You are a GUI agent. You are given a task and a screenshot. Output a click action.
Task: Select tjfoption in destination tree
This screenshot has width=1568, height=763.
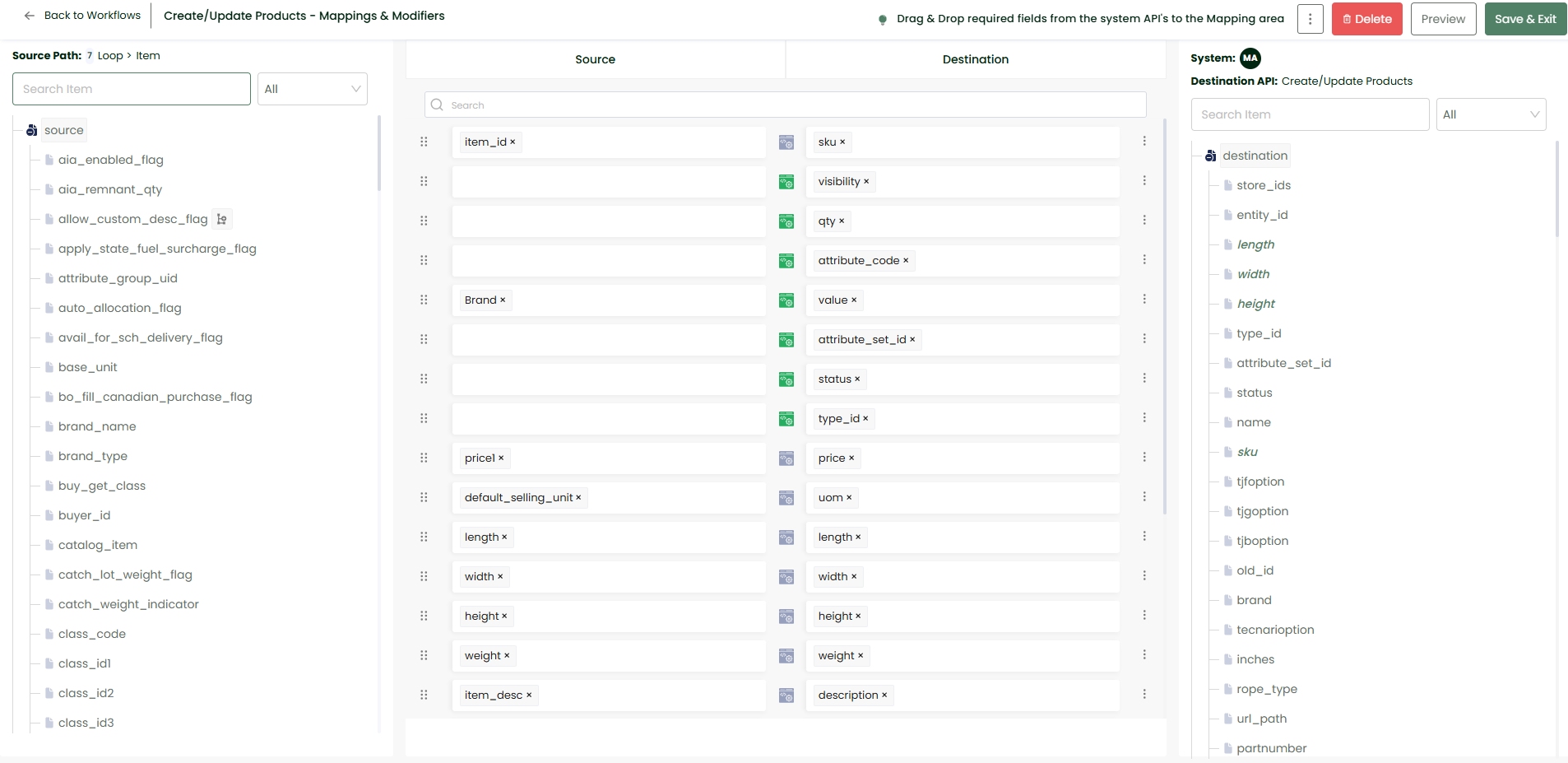pyautogui.click(x=1260, y=482)
